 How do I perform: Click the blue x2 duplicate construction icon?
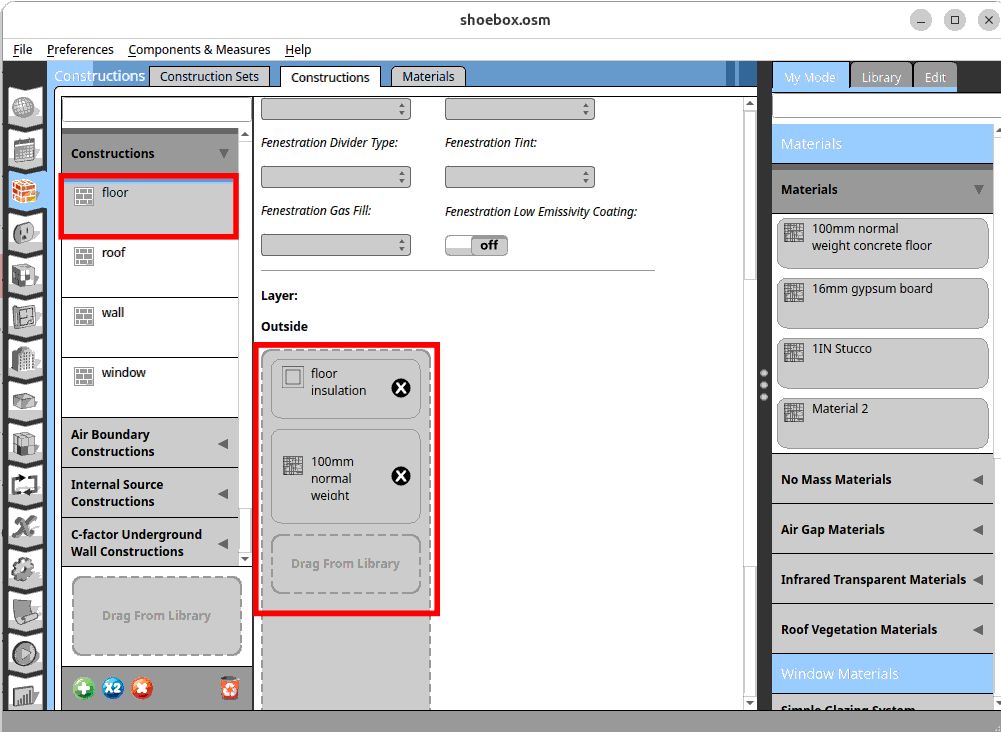(x=113, y=688)
